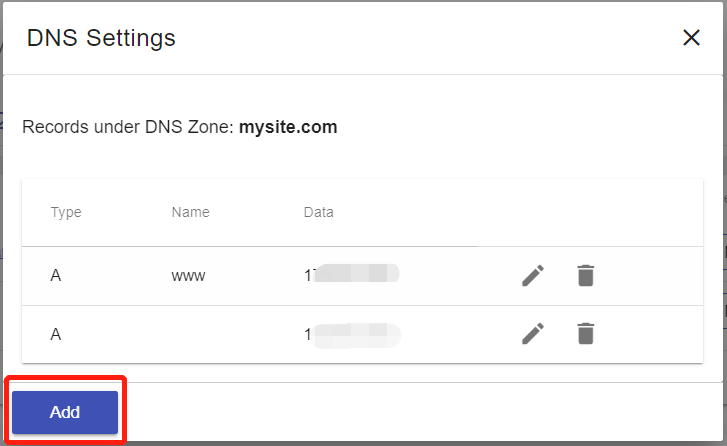727x446 pixels.
Task: Click the Type column header
Action: (66, 212)
